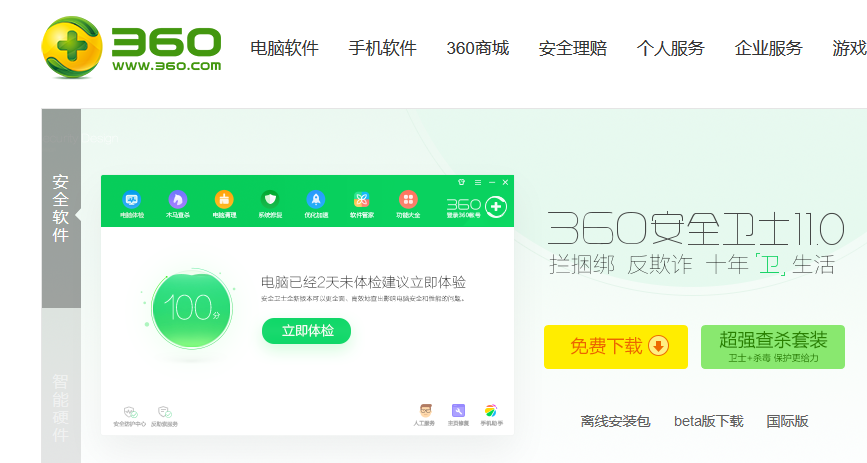Open the 电脑软件 (PC software) menu

pyautogui.click(x=284, y=48)
